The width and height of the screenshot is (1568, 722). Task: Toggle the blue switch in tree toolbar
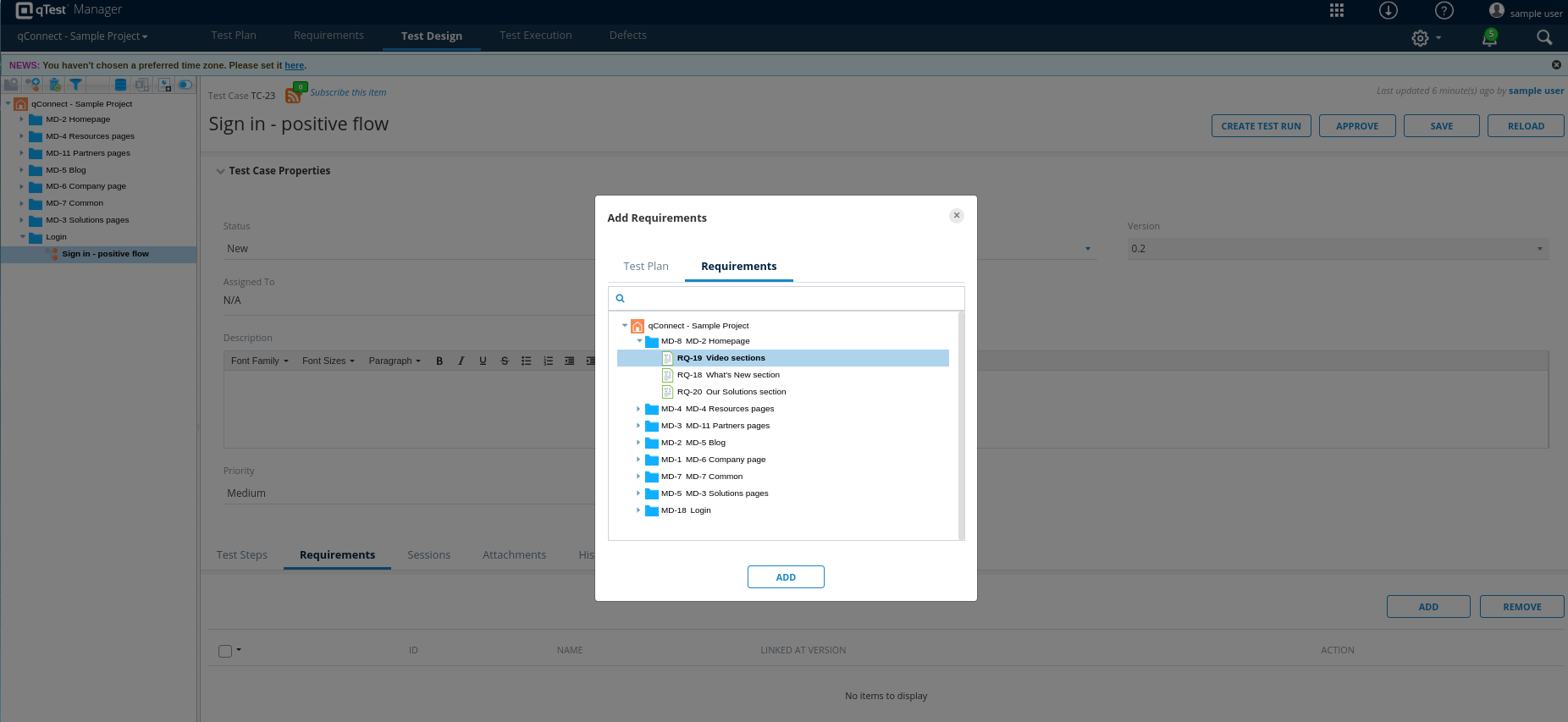pos(185,85)
